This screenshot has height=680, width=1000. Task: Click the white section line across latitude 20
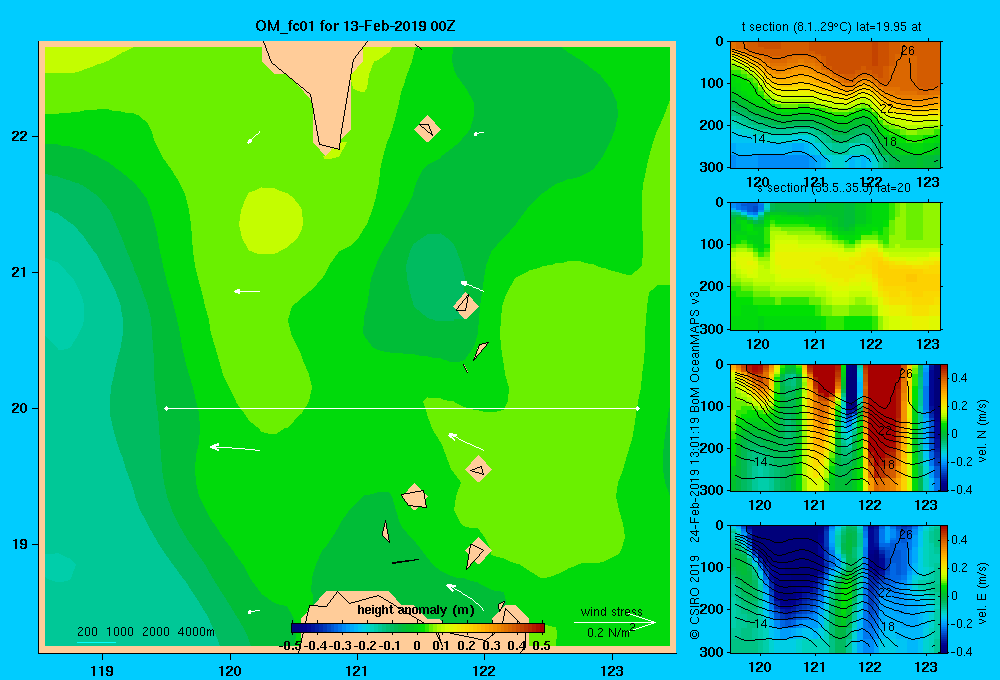pos(402,408)
